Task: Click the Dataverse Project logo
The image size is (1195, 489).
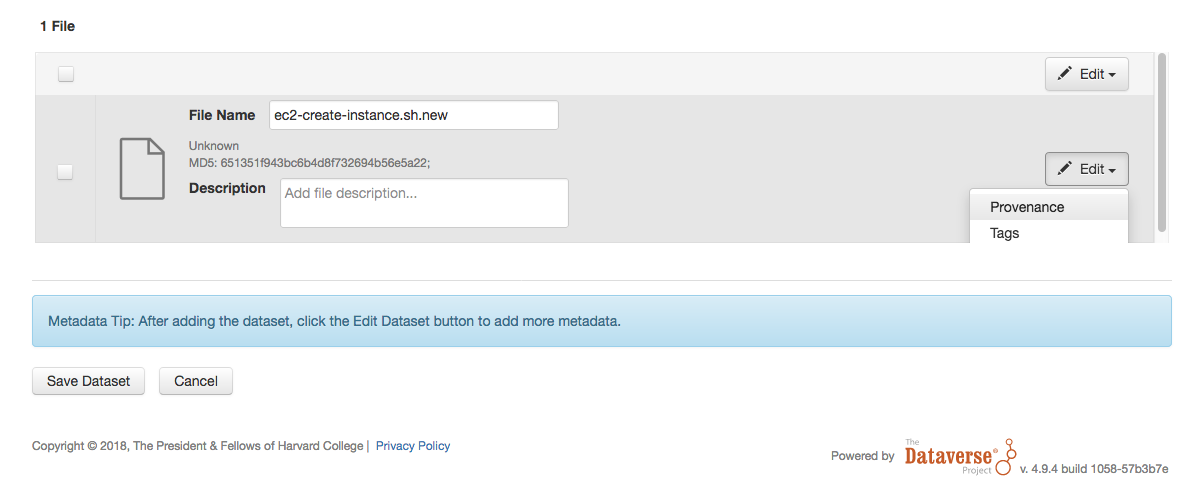Action: coord(960,456)
